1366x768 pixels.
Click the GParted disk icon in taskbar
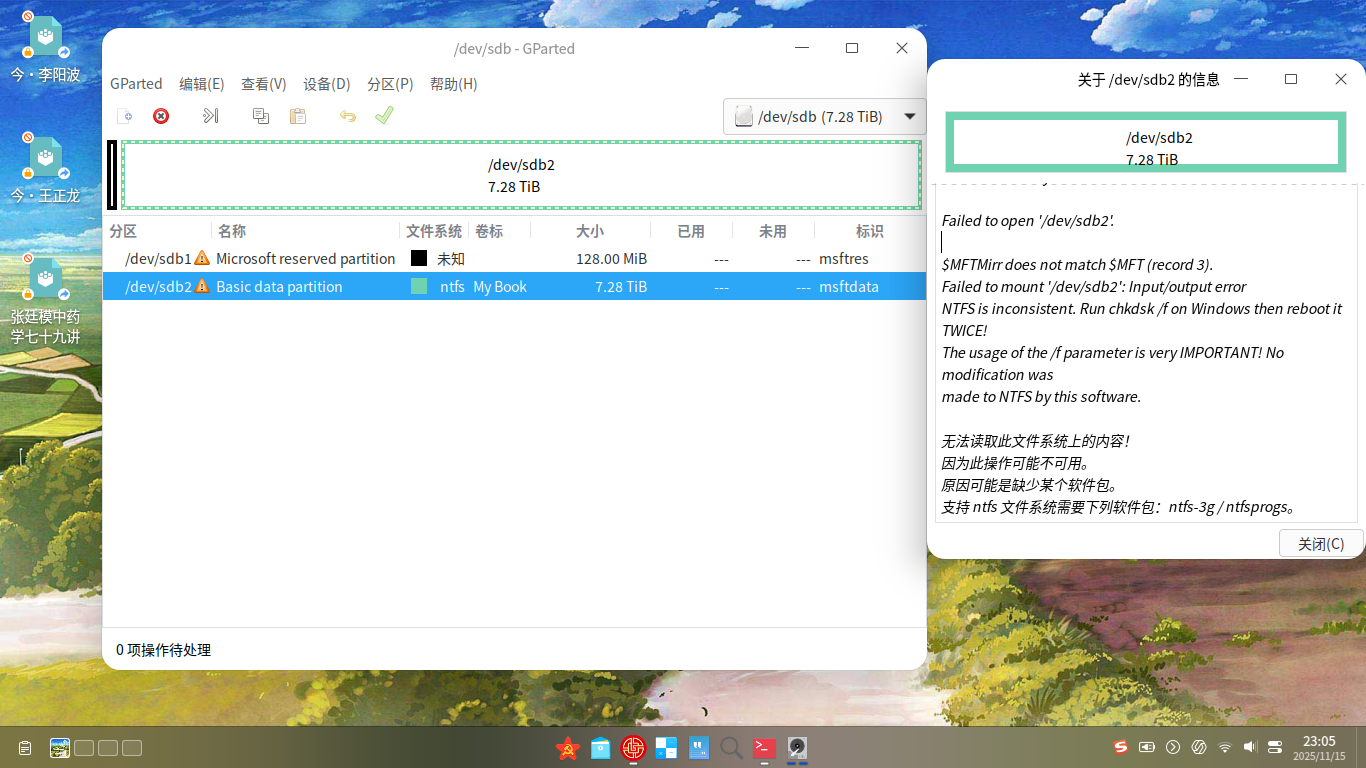coord(797,747)
